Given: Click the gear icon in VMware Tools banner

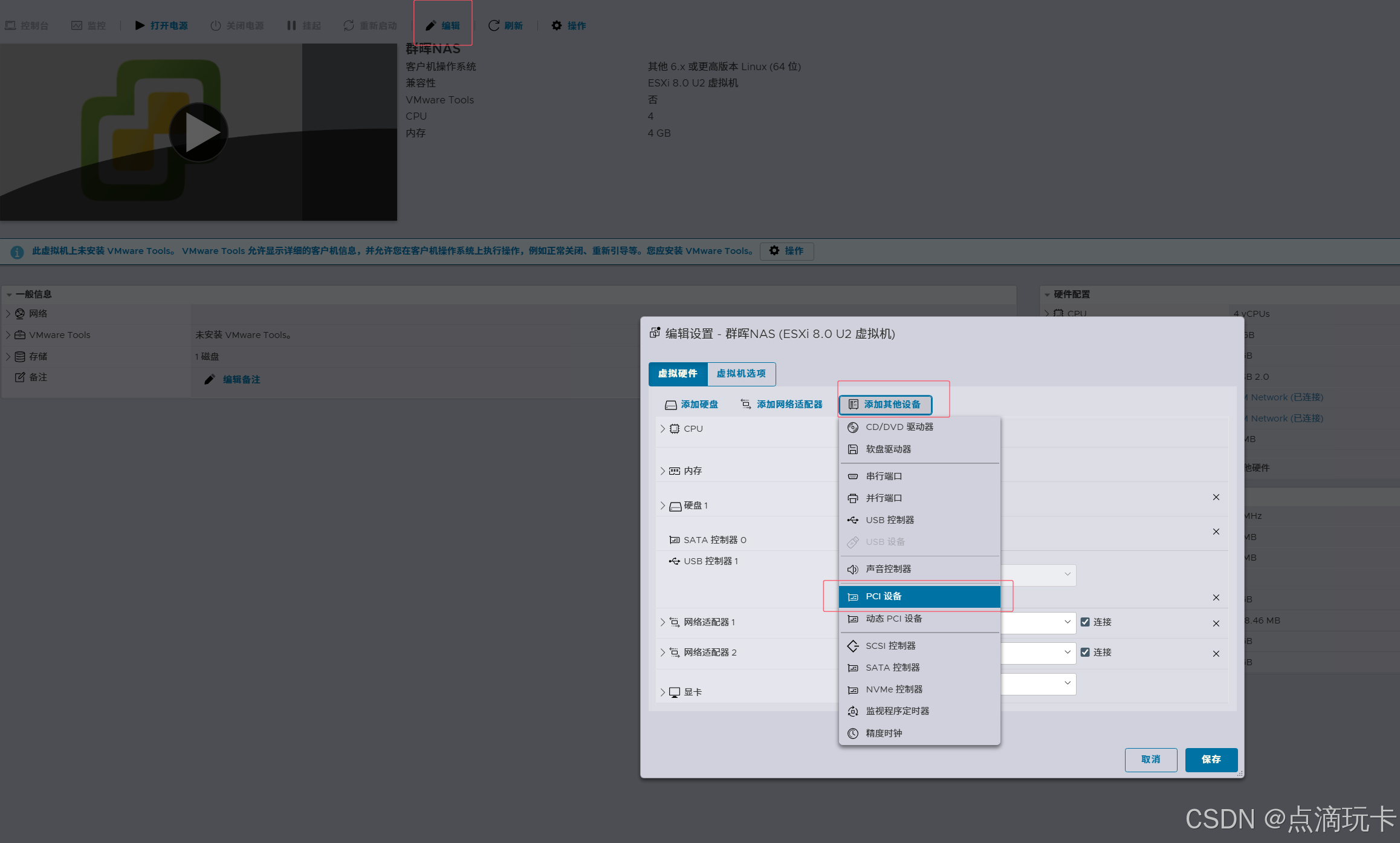Looking at the screenshot, I should [x=774, y=250].
